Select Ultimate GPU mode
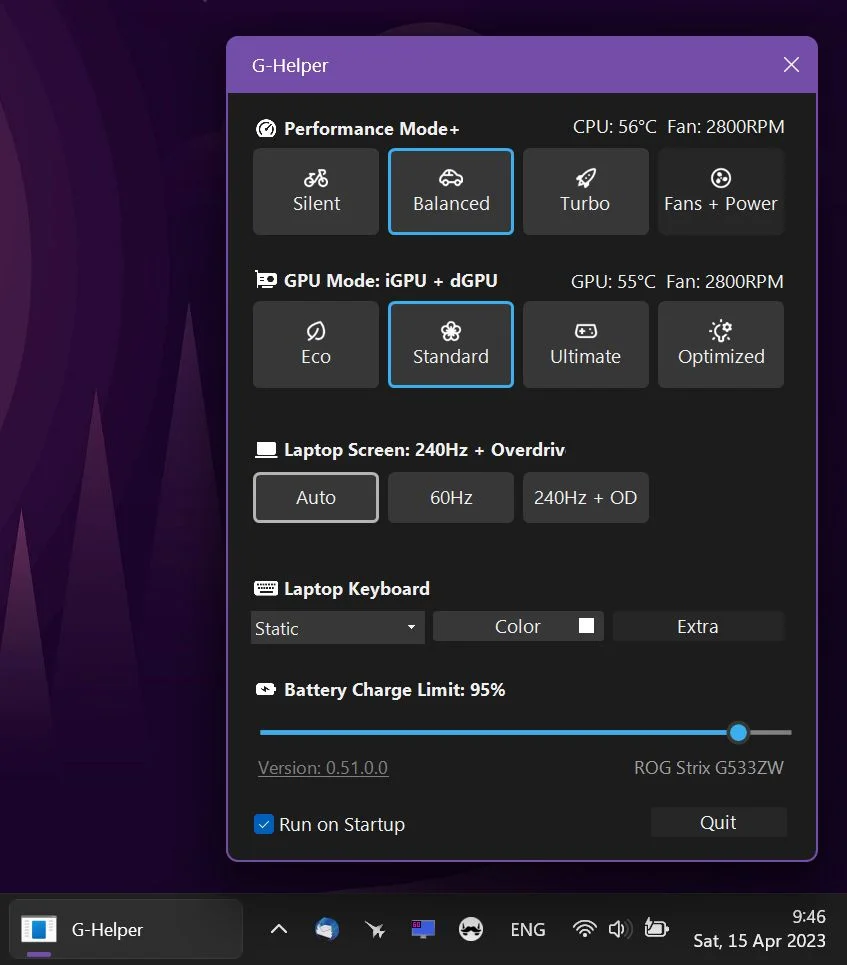This screenshot has height=965, width=847. coord(585,345)
